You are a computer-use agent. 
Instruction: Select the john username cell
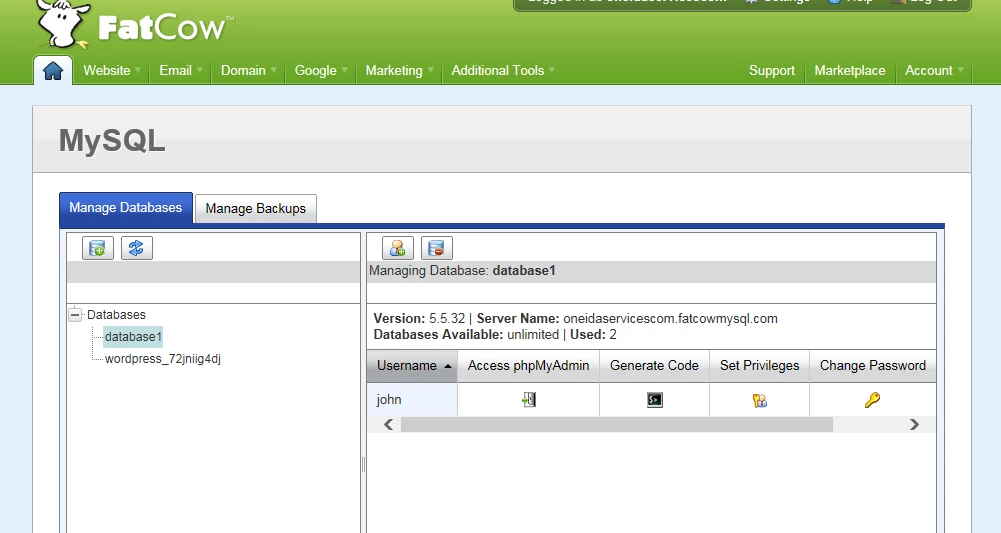[x=412, y=400]
